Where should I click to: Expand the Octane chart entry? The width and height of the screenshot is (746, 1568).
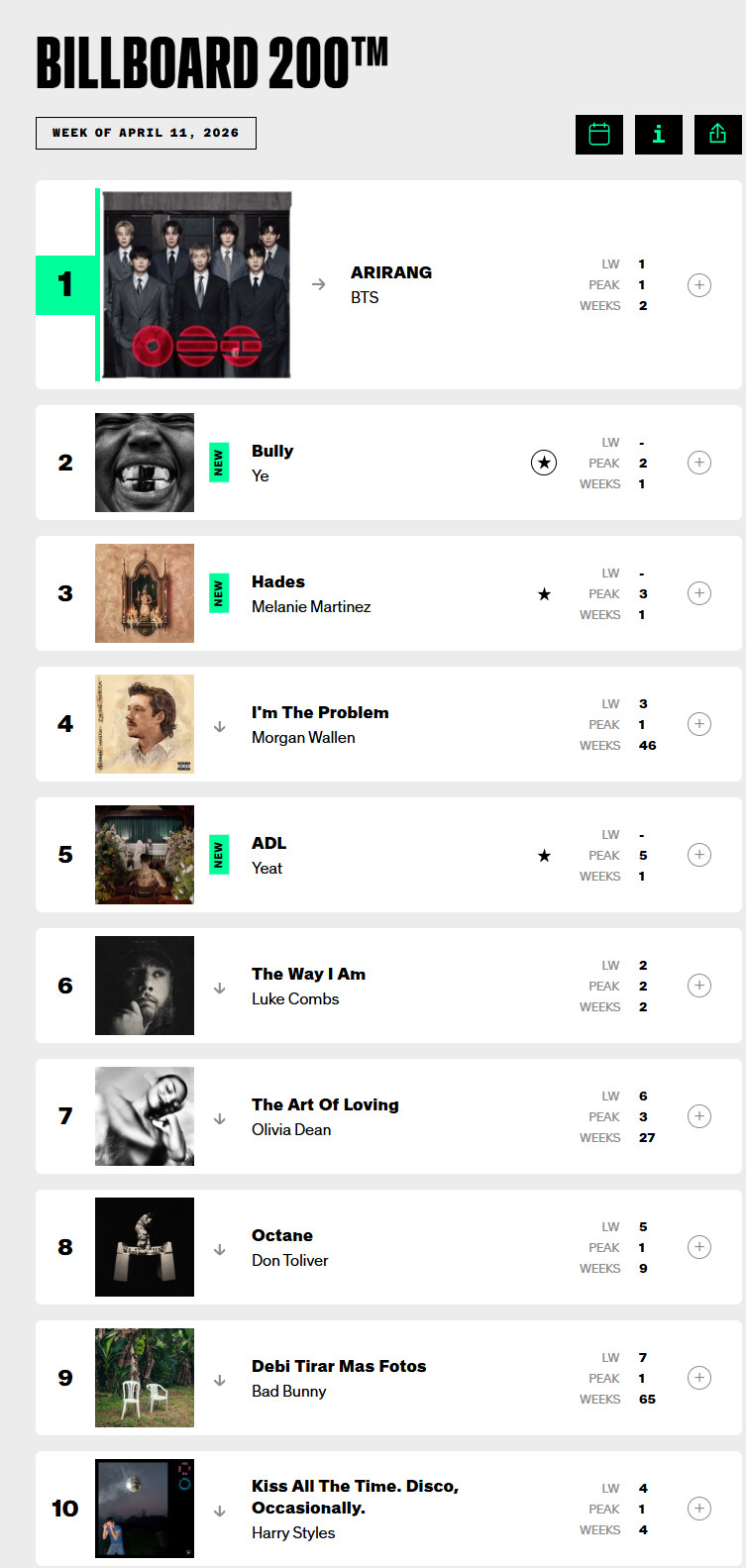[699, 1247]
